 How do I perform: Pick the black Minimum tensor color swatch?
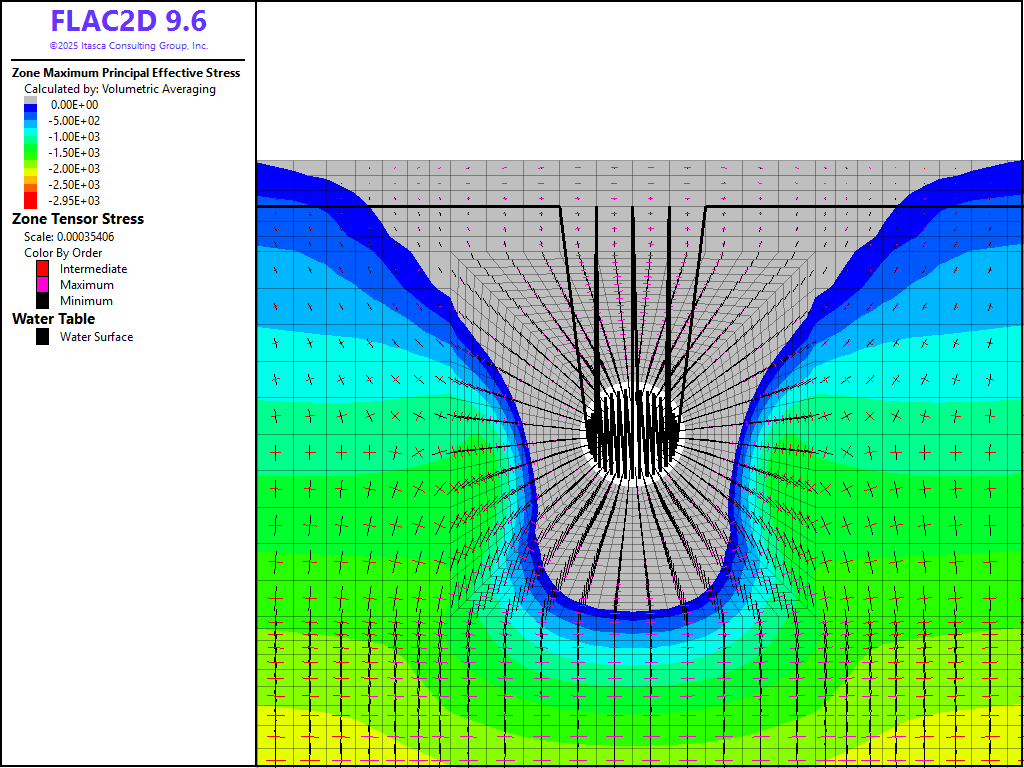click(x=42, y=301)
